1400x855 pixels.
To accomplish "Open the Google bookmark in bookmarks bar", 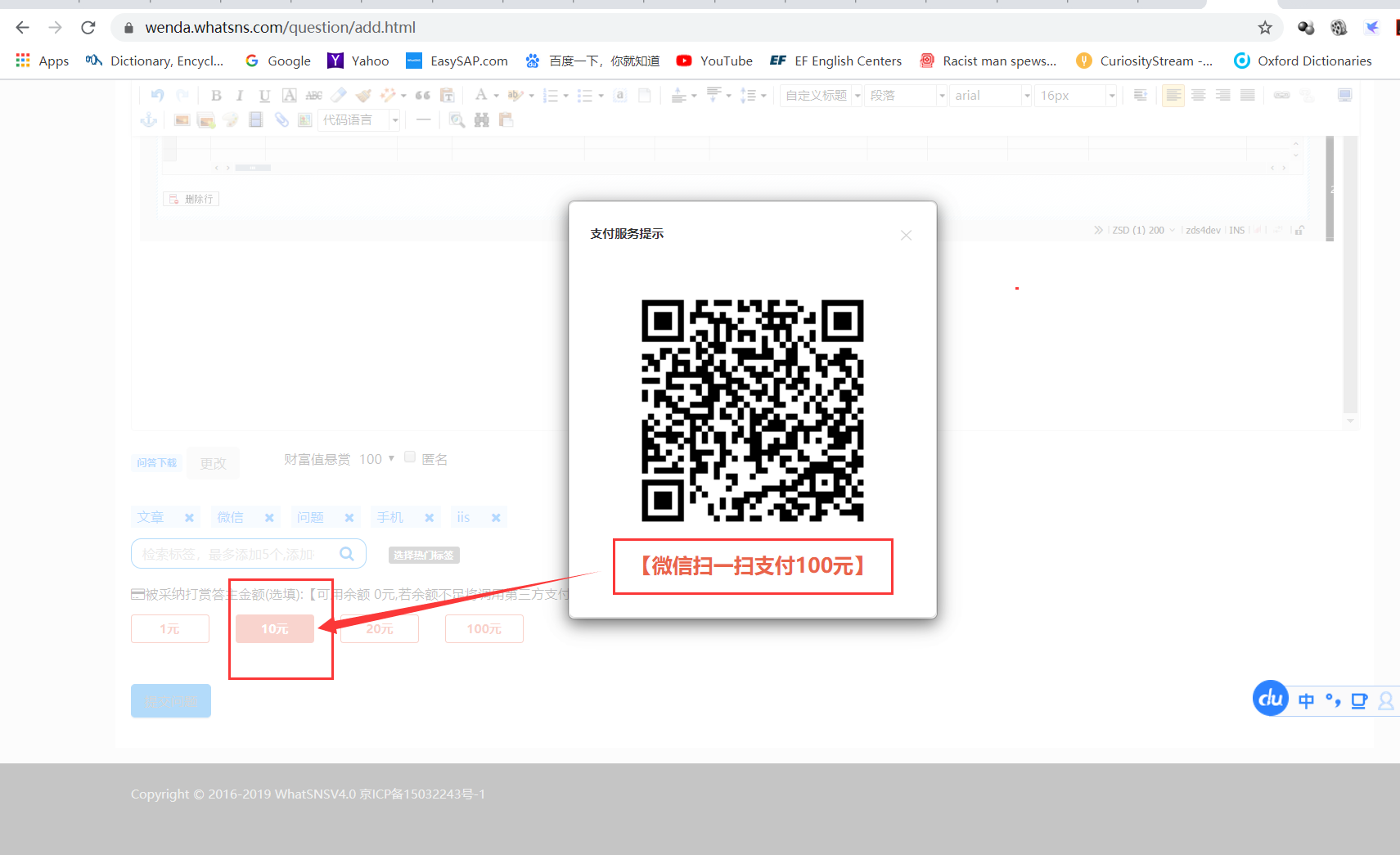I will click(x=278, y=61).
